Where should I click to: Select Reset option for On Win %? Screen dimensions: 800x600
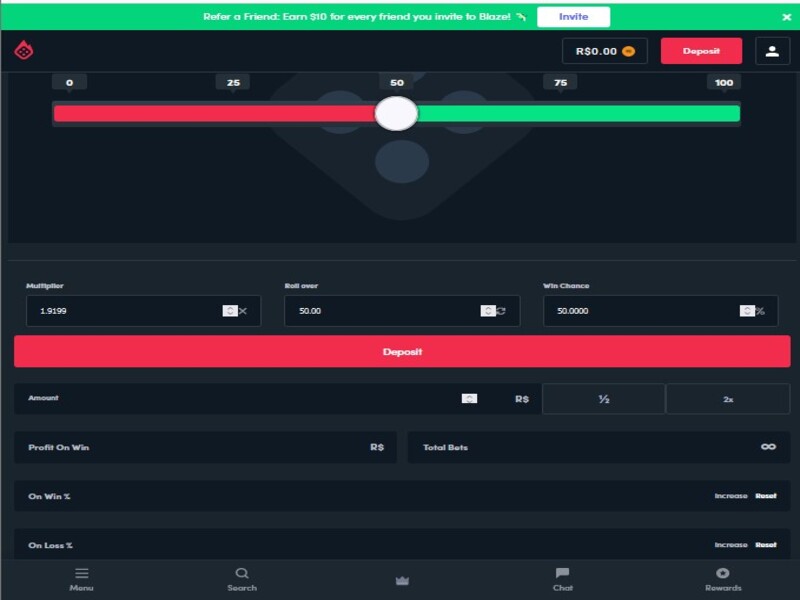pos(766,496)
